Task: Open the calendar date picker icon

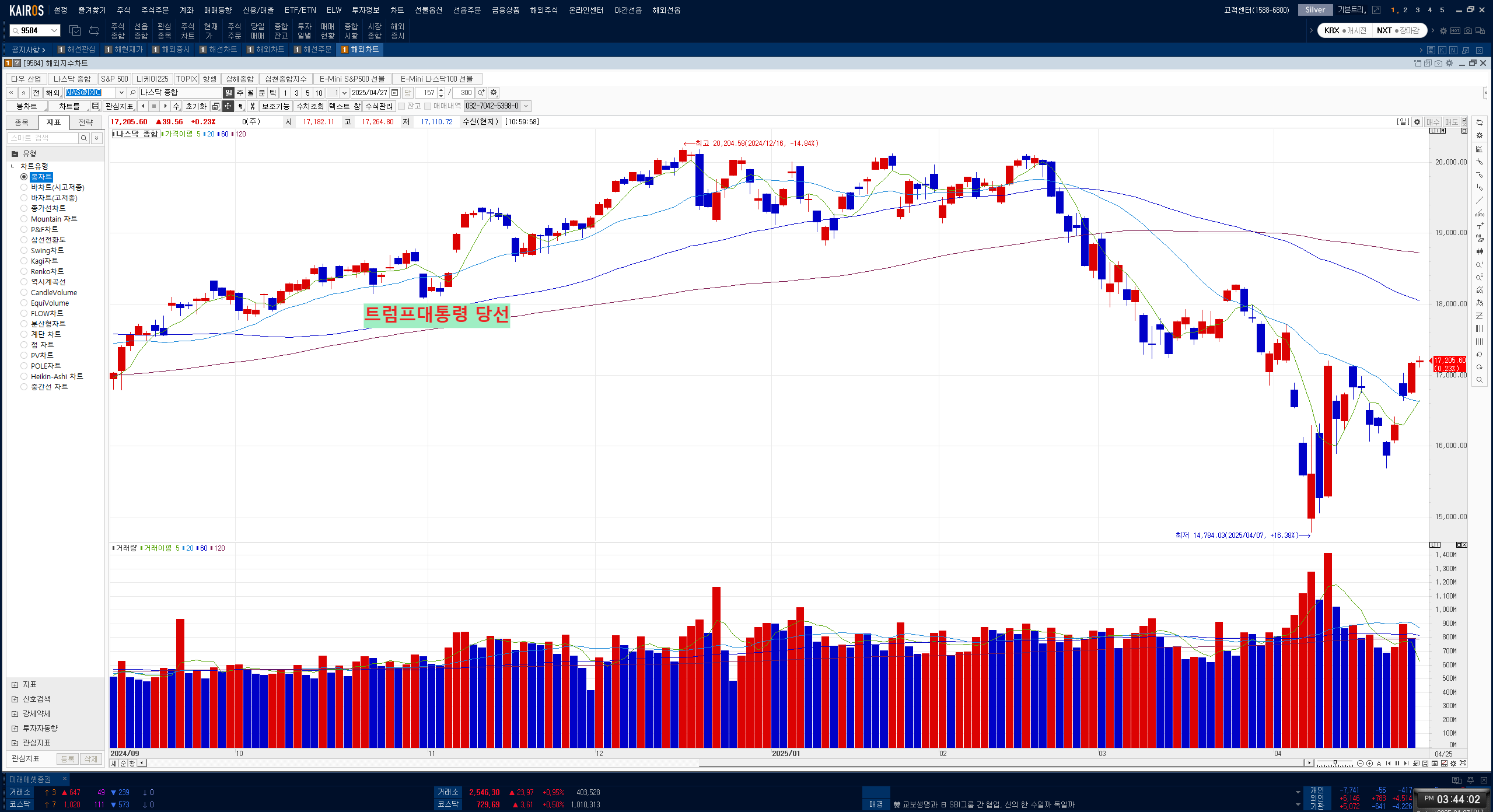Action: (395, 93)
